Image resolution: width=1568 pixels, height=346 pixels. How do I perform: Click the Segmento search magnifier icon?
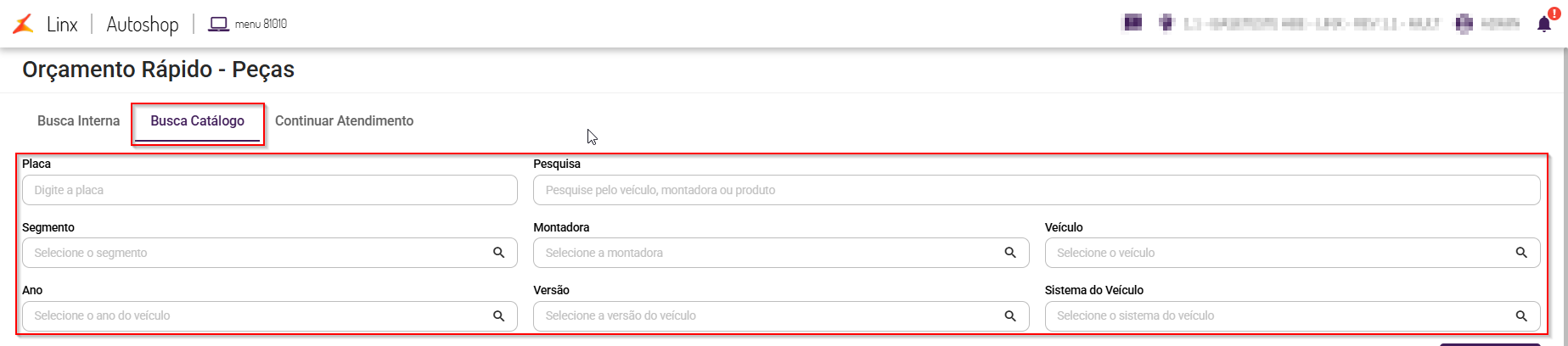coord(499,253)
